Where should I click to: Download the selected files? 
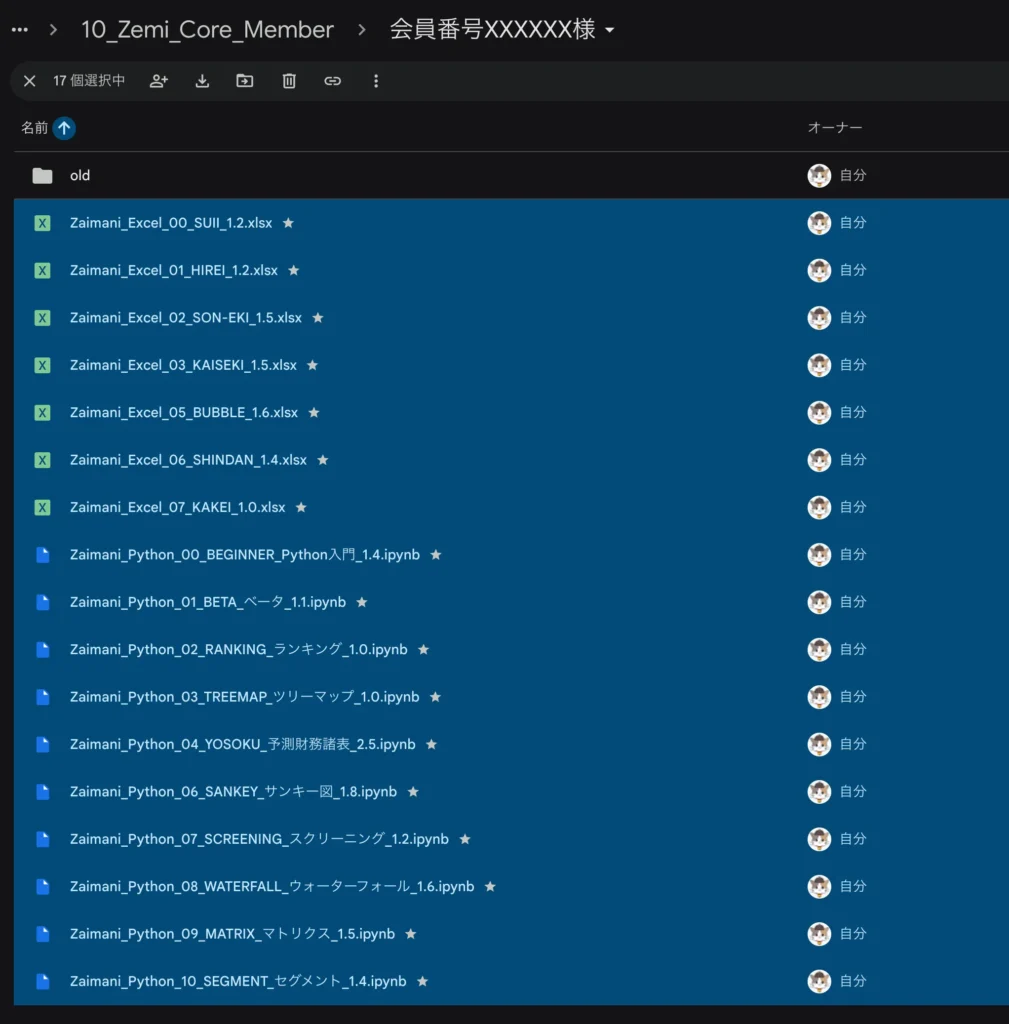202,81
